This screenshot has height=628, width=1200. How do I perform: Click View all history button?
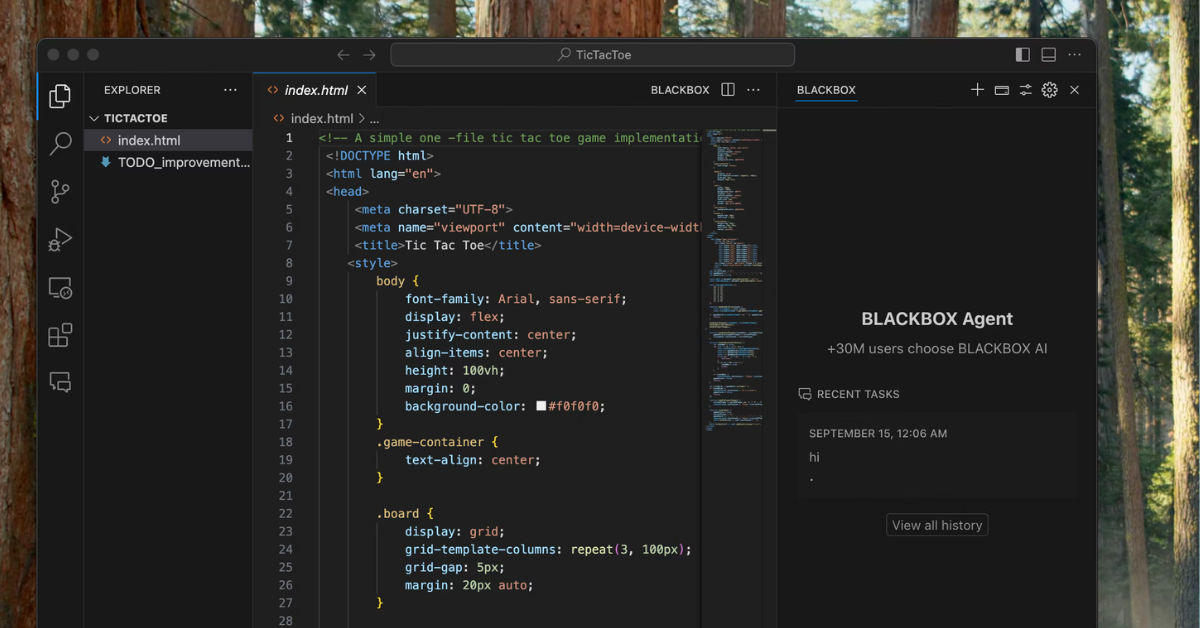click(937, 525)
